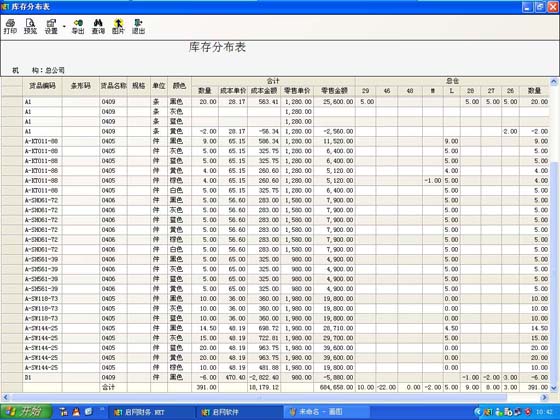Expand the arrow beside 设置
560x420 pixels.
click(x=64, y=26)
